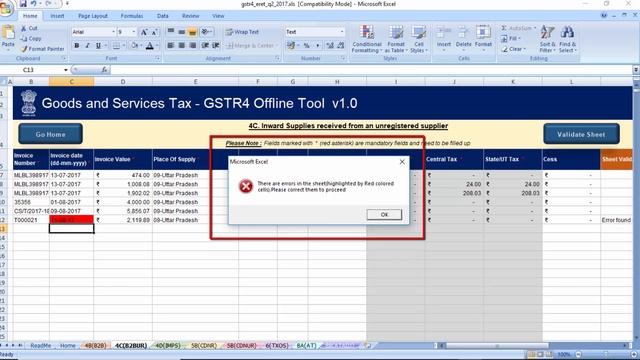Open Excel Help icon
Image resolution: width=640 pixels, height=360 pixels.
click(604, 16)
